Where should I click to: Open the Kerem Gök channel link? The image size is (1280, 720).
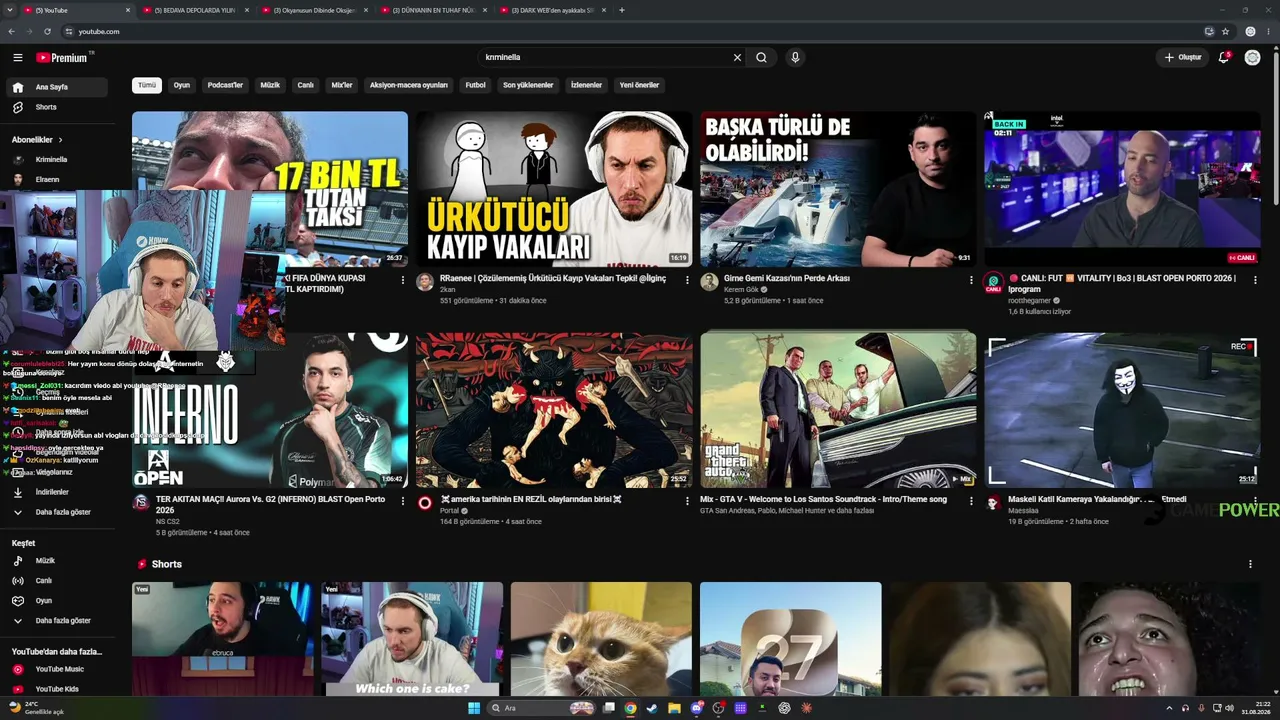741,290
